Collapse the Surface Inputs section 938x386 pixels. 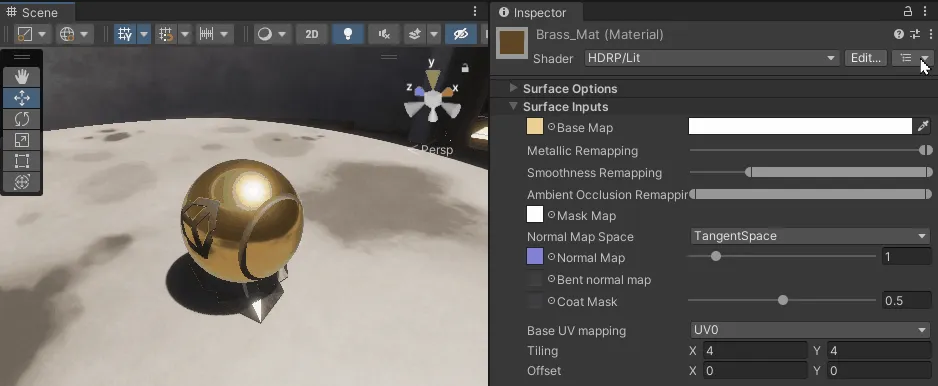pyautogui.click(x=513, y=107)
